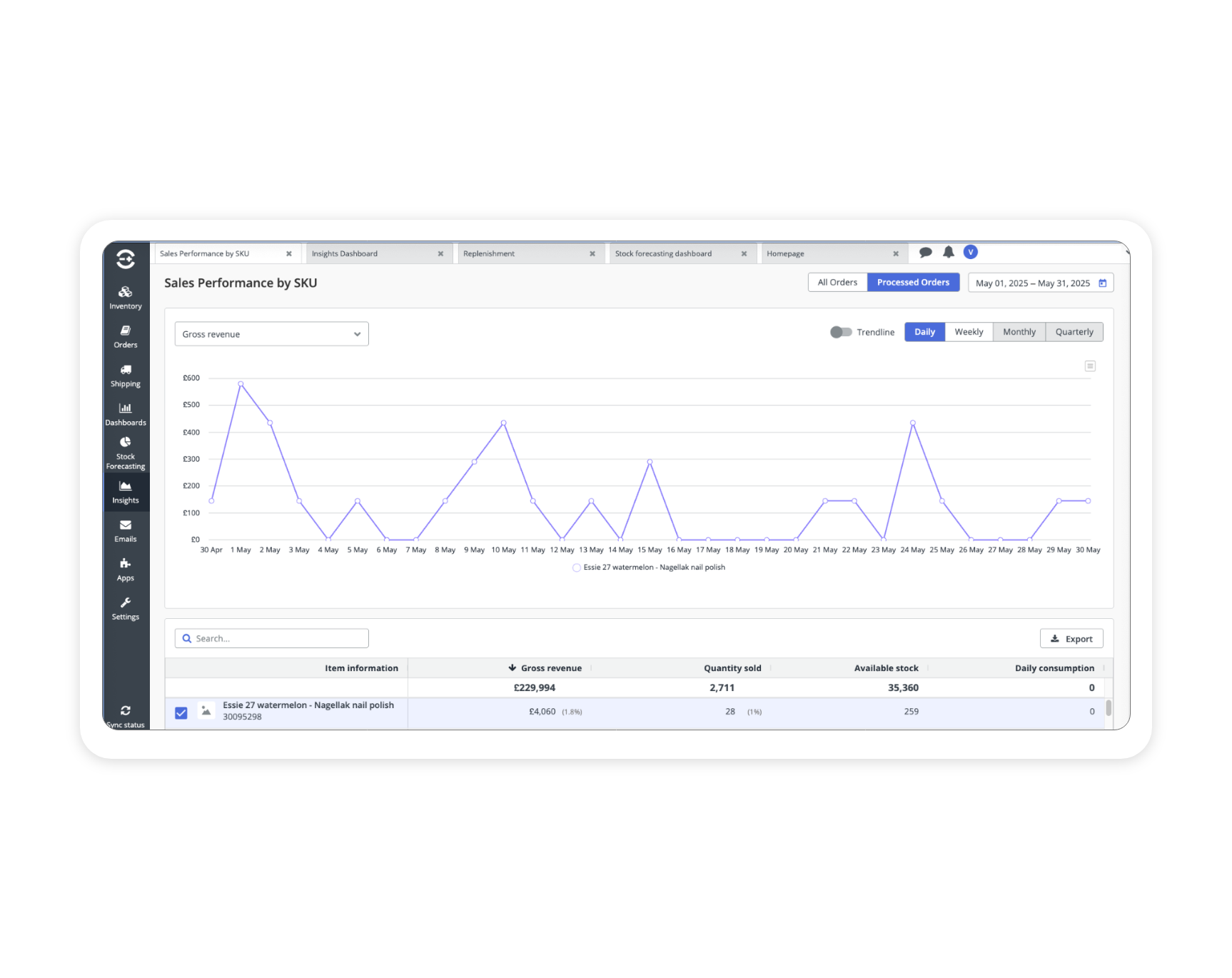Open the date range picker calendar

(1100, 283)
